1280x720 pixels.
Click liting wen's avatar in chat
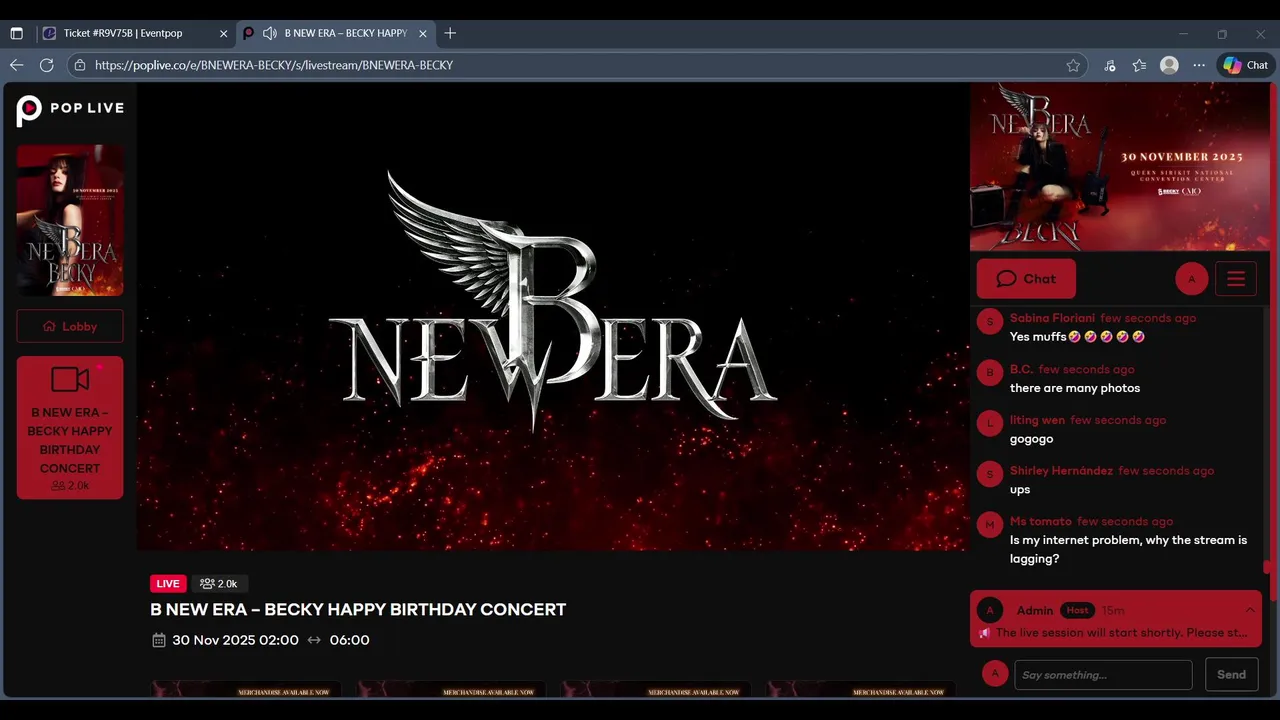click(x=989, y=423)
